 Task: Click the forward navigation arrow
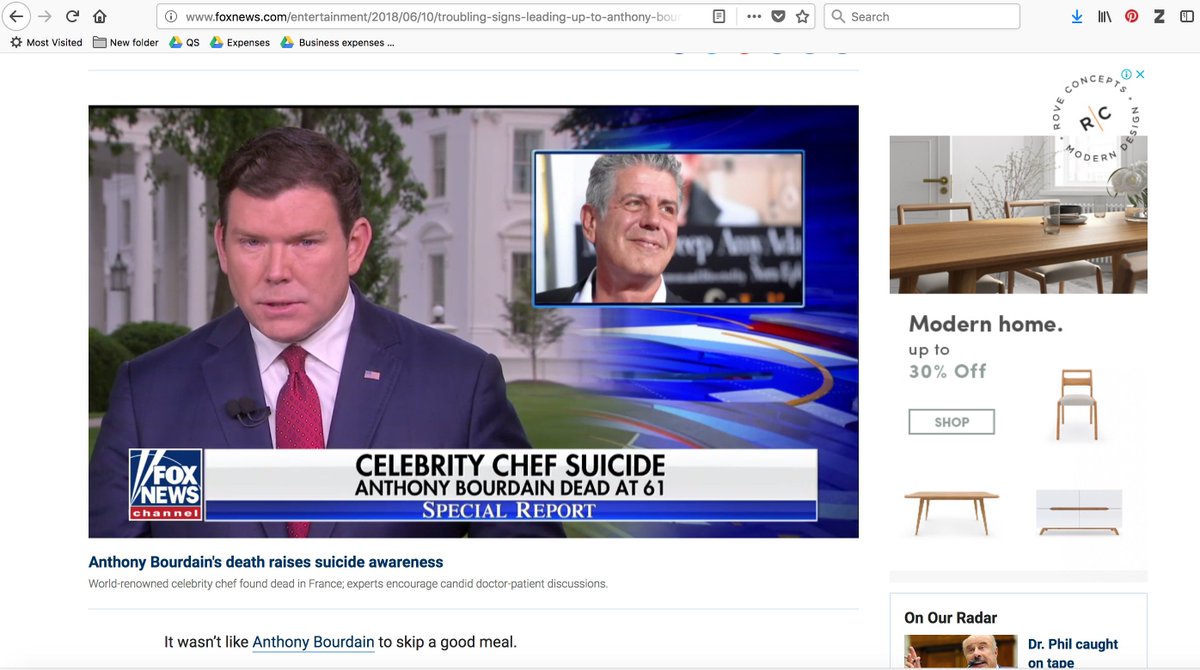44,16
